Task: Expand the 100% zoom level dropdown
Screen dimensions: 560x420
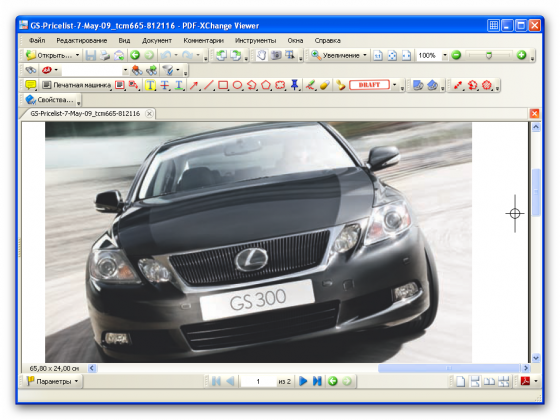Action: coord(445,55)
